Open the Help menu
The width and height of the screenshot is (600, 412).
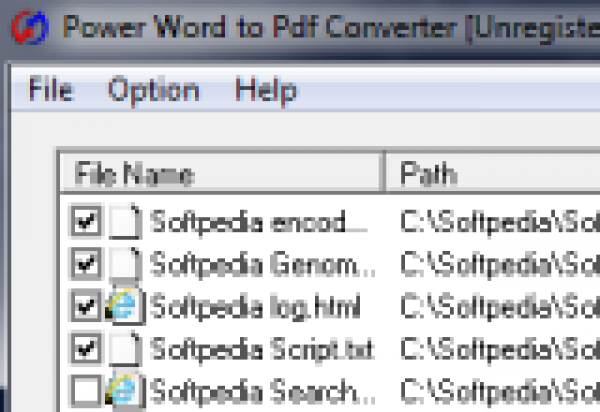point(266,90)
